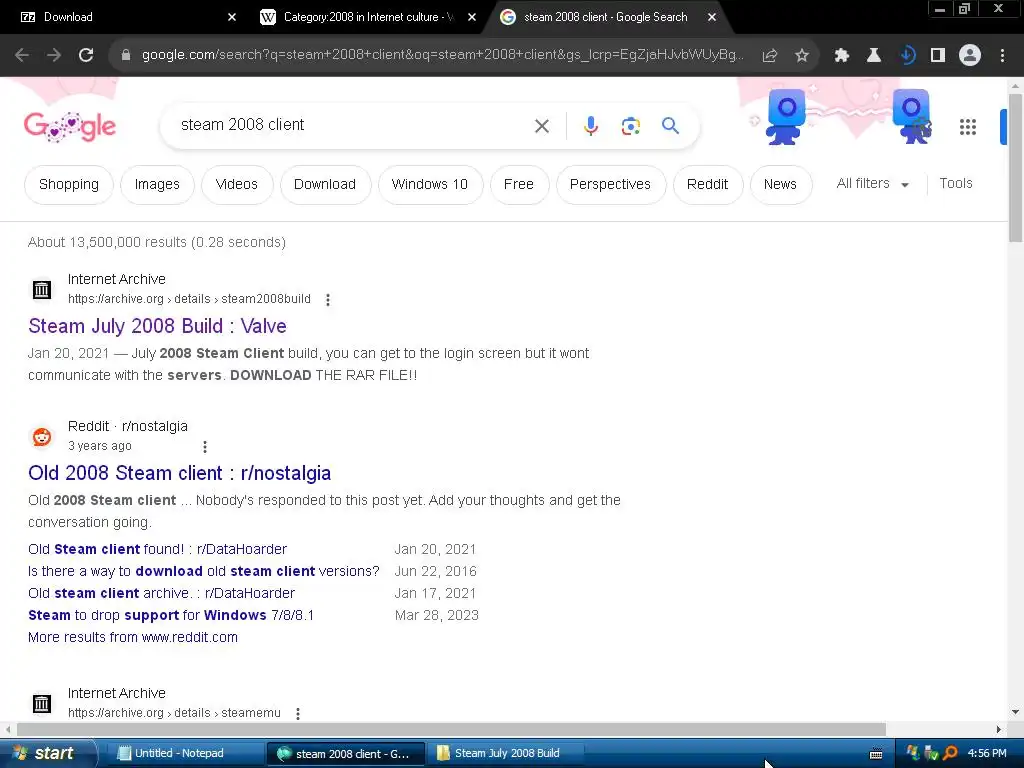1024x768 pixels.
Task: Open More results from www.reddit.com
Action: click(x=133, y=637)
